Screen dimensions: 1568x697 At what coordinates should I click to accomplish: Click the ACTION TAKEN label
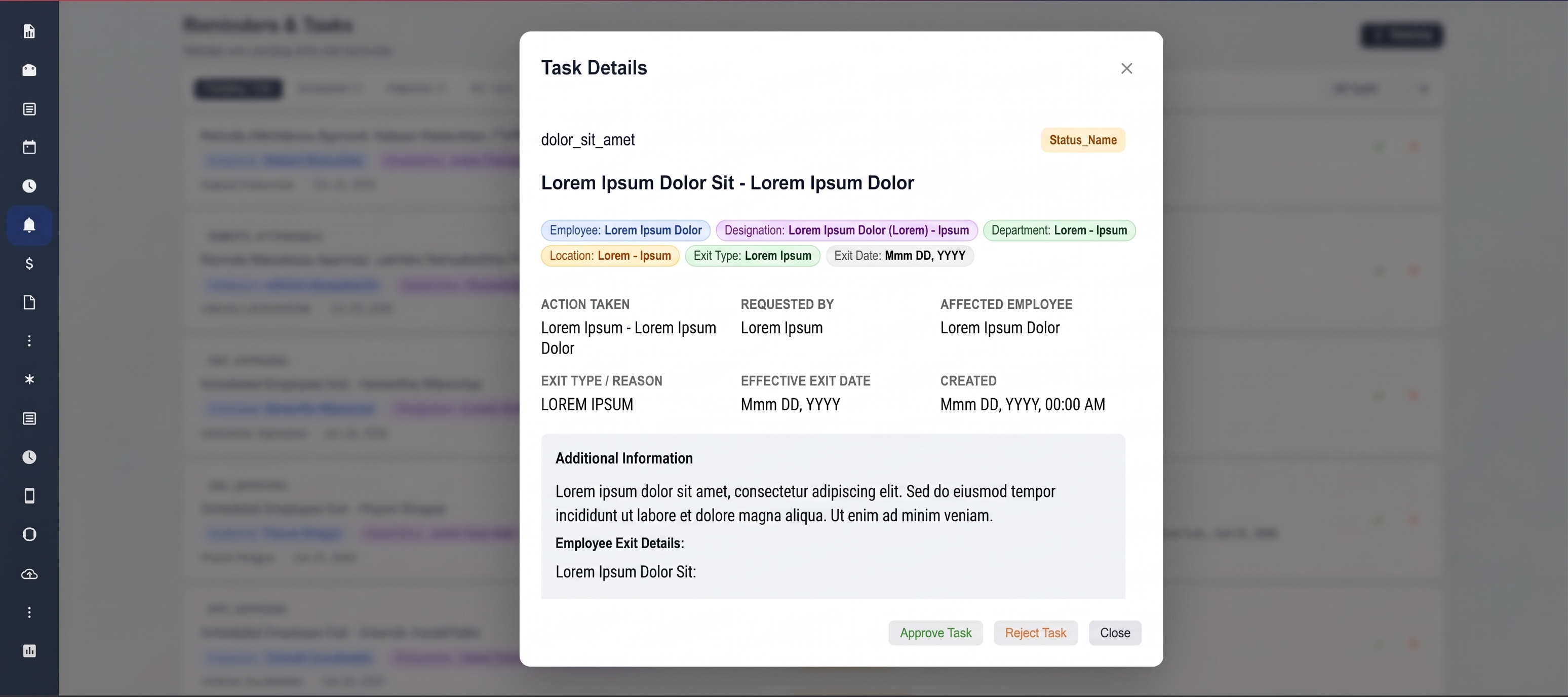tap(585, 304)
